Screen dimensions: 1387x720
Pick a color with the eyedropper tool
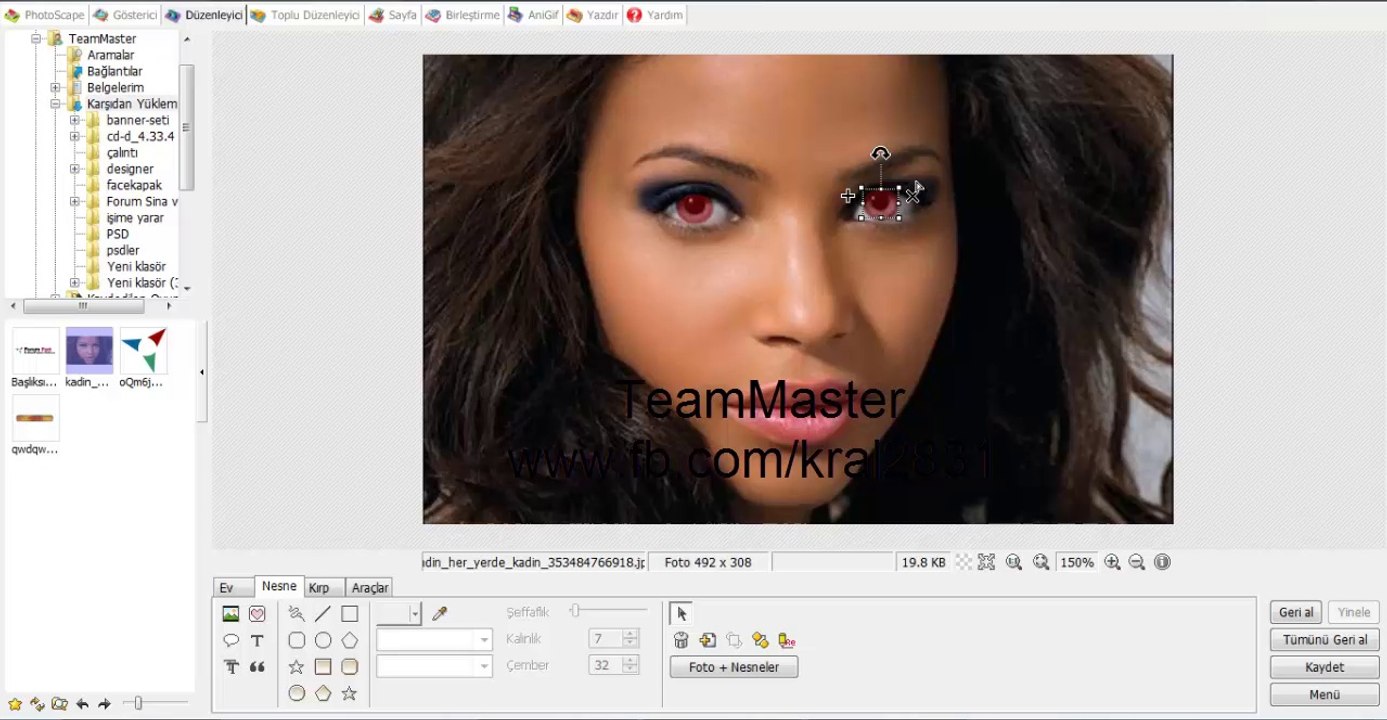(439, 614)
